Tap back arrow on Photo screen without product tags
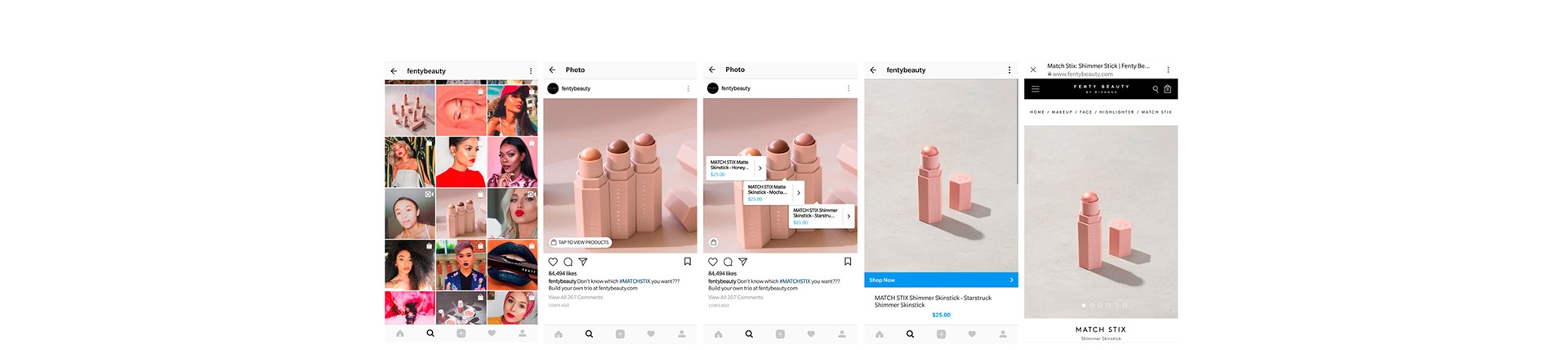Image resolution: width=1568 pixels, height=350 pixels. coord(552,70)
